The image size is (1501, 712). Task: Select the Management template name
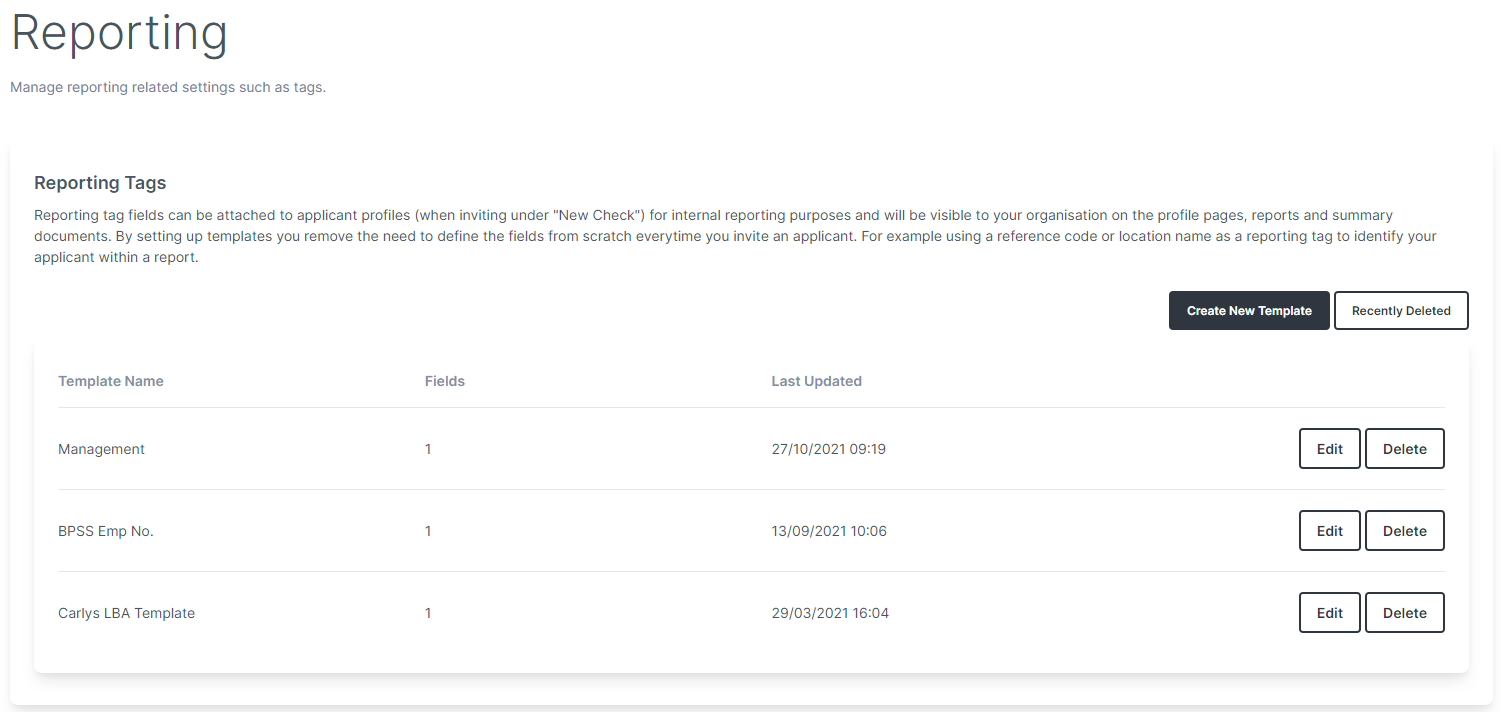[x=101, y=449]
